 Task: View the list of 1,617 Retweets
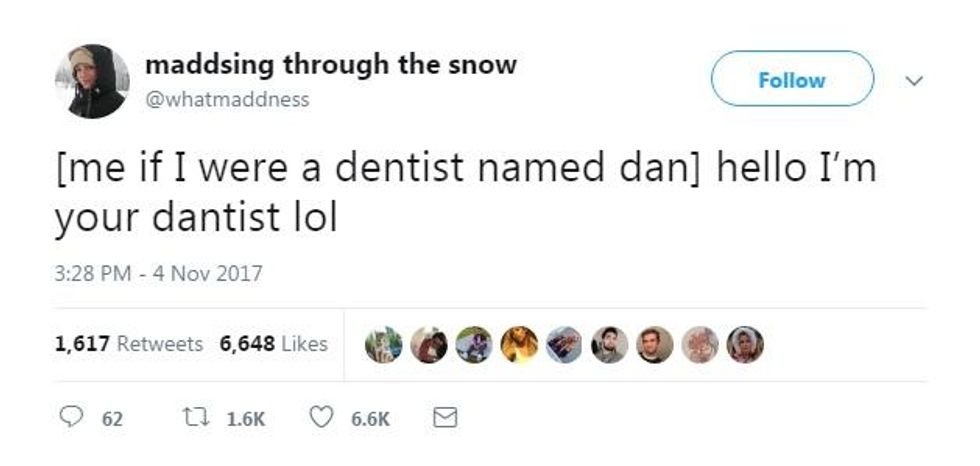pos(129,343)
